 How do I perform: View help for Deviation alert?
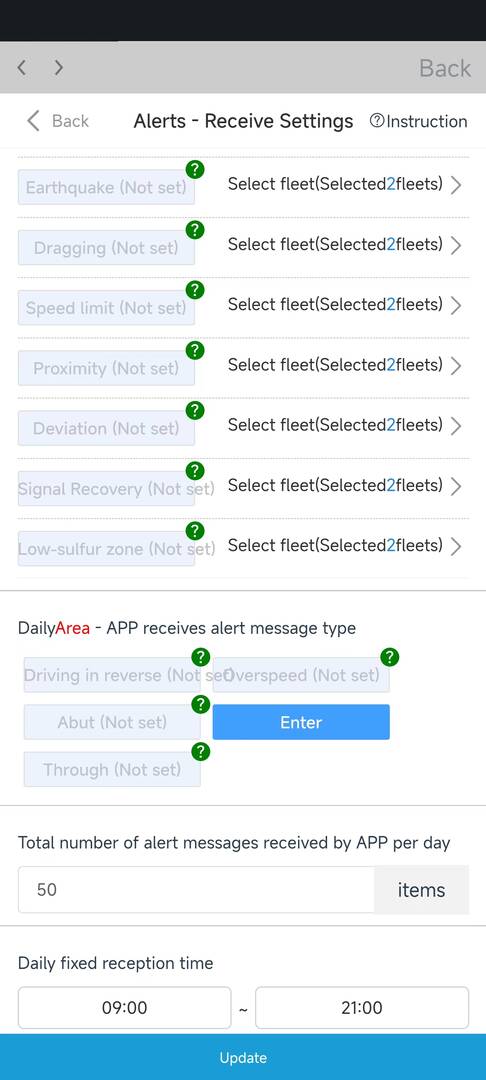[x=195, y=411]
